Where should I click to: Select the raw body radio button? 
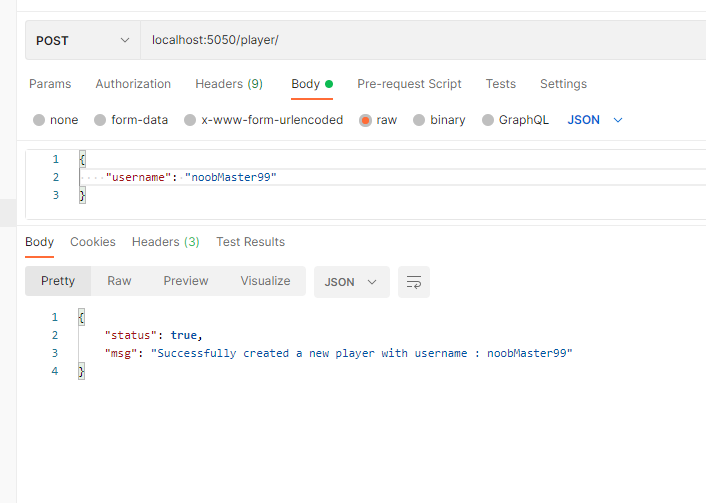(x=366, y=120)
